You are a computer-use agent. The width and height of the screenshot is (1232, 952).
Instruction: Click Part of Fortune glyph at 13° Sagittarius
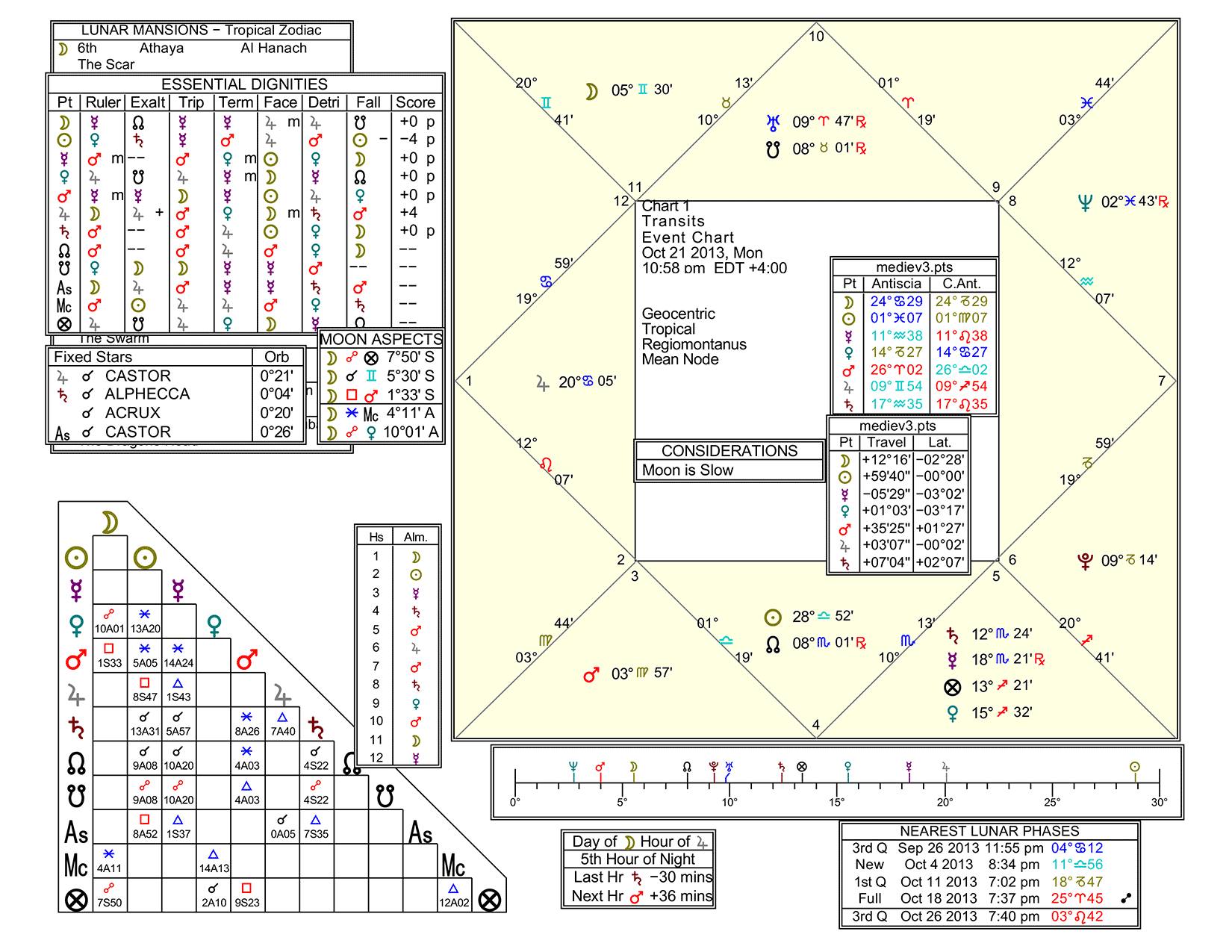pos(953,687)
